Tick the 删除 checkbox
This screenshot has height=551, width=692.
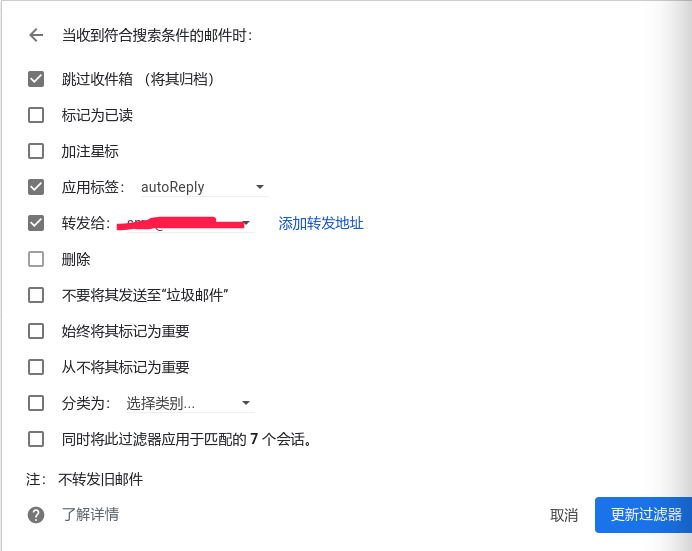(x=36, y=259)
